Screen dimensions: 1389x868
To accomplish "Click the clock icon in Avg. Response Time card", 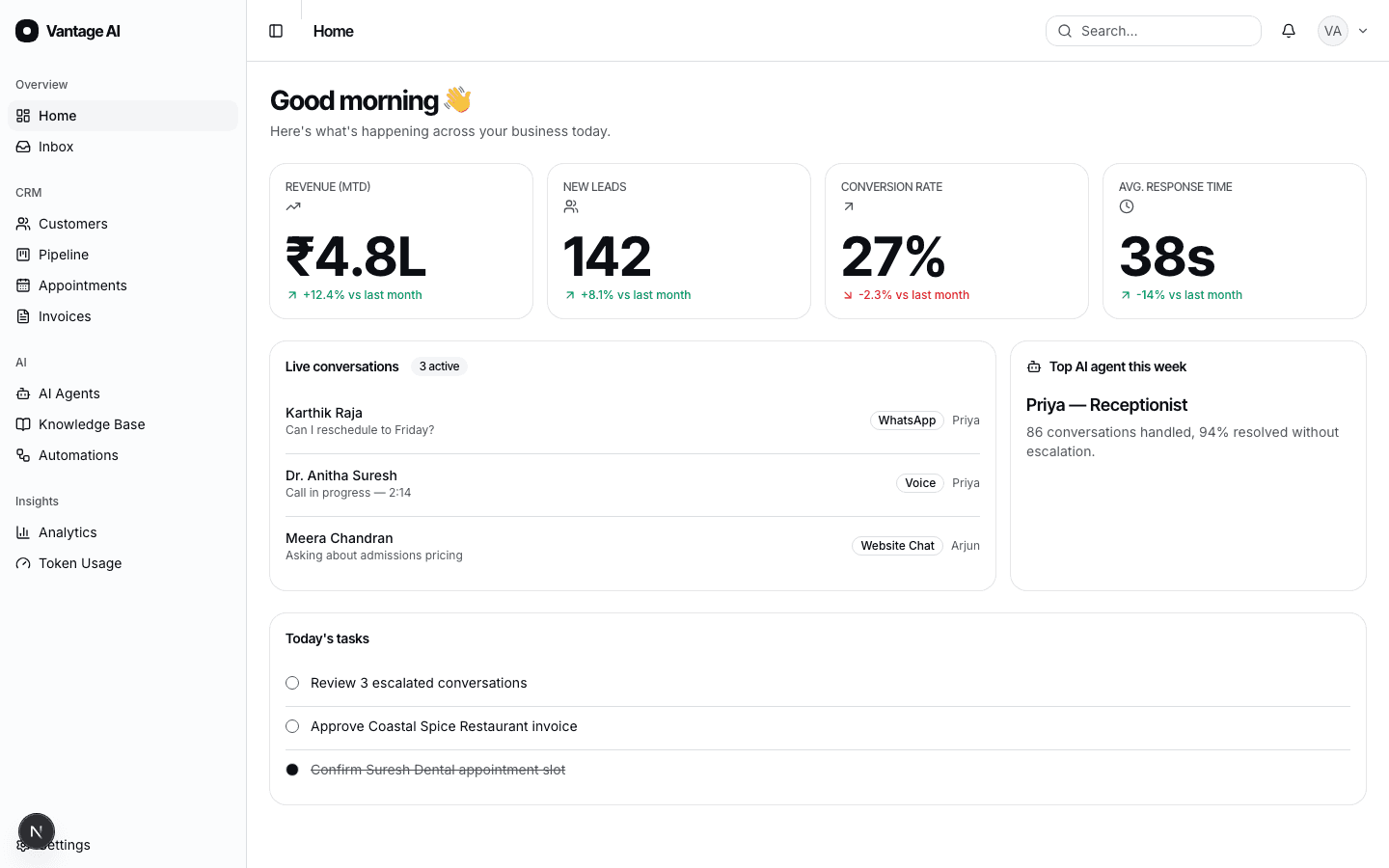I will click(1127, 206).
